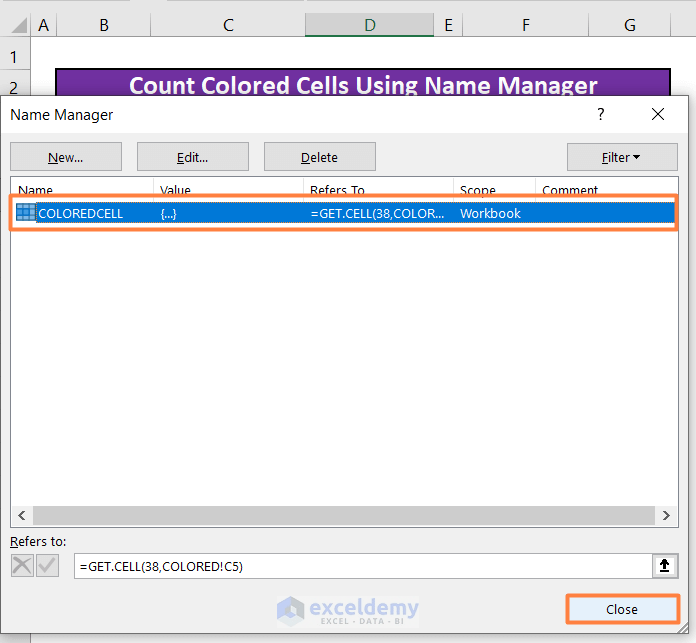
Task: Select column E header in worksheet
Action: click(448, 25)
